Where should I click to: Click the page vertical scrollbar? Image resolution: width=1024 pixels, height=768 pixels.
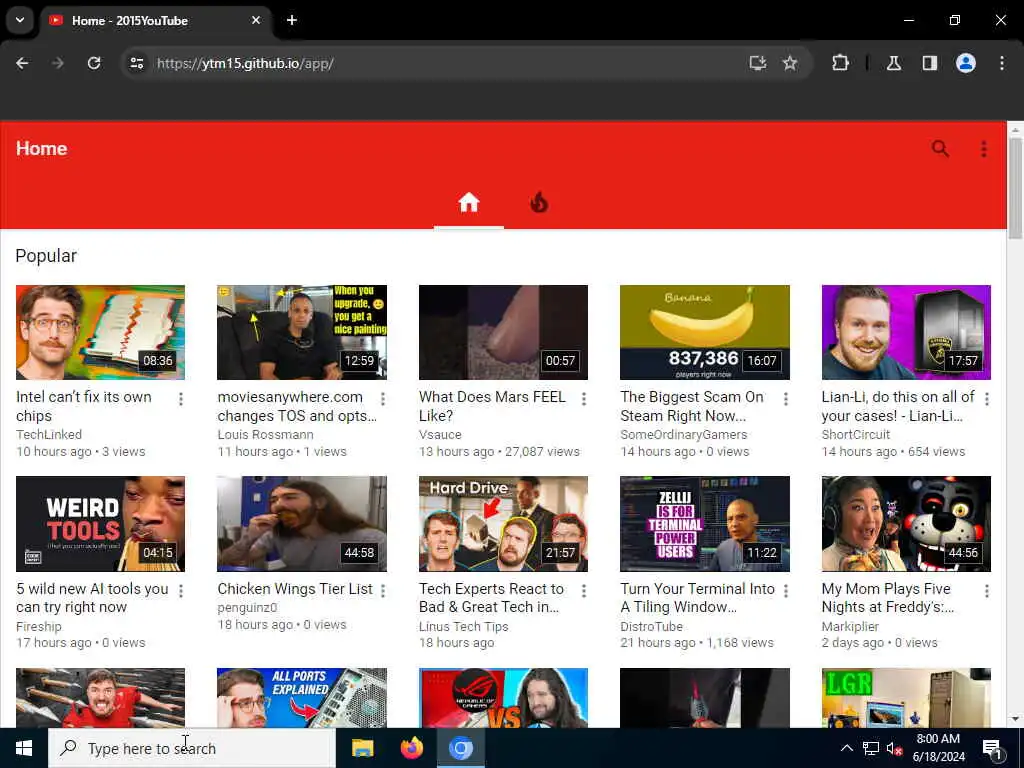1015,189
